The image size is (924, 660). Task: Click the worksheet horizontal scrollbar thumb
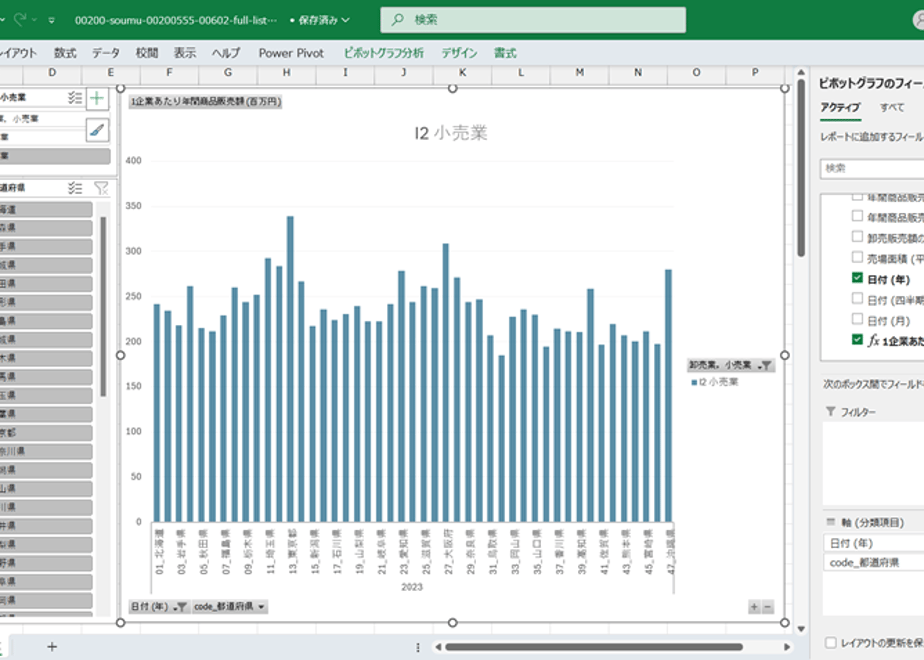(593, 646)
